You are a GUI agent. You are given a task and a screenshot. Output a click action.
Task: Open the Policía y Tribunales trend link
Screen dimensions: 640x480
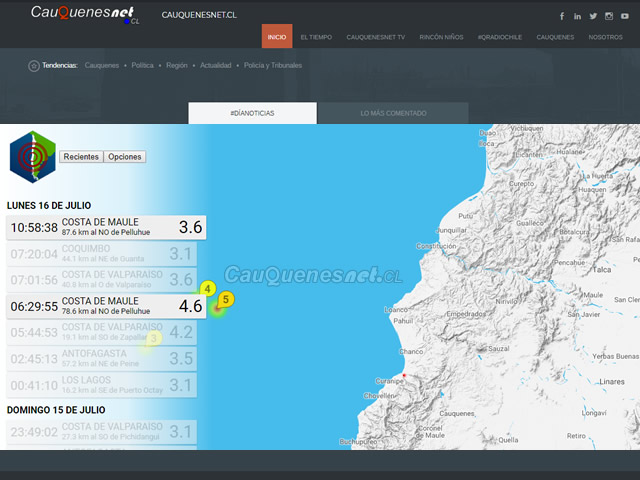(x=273, y=65)
